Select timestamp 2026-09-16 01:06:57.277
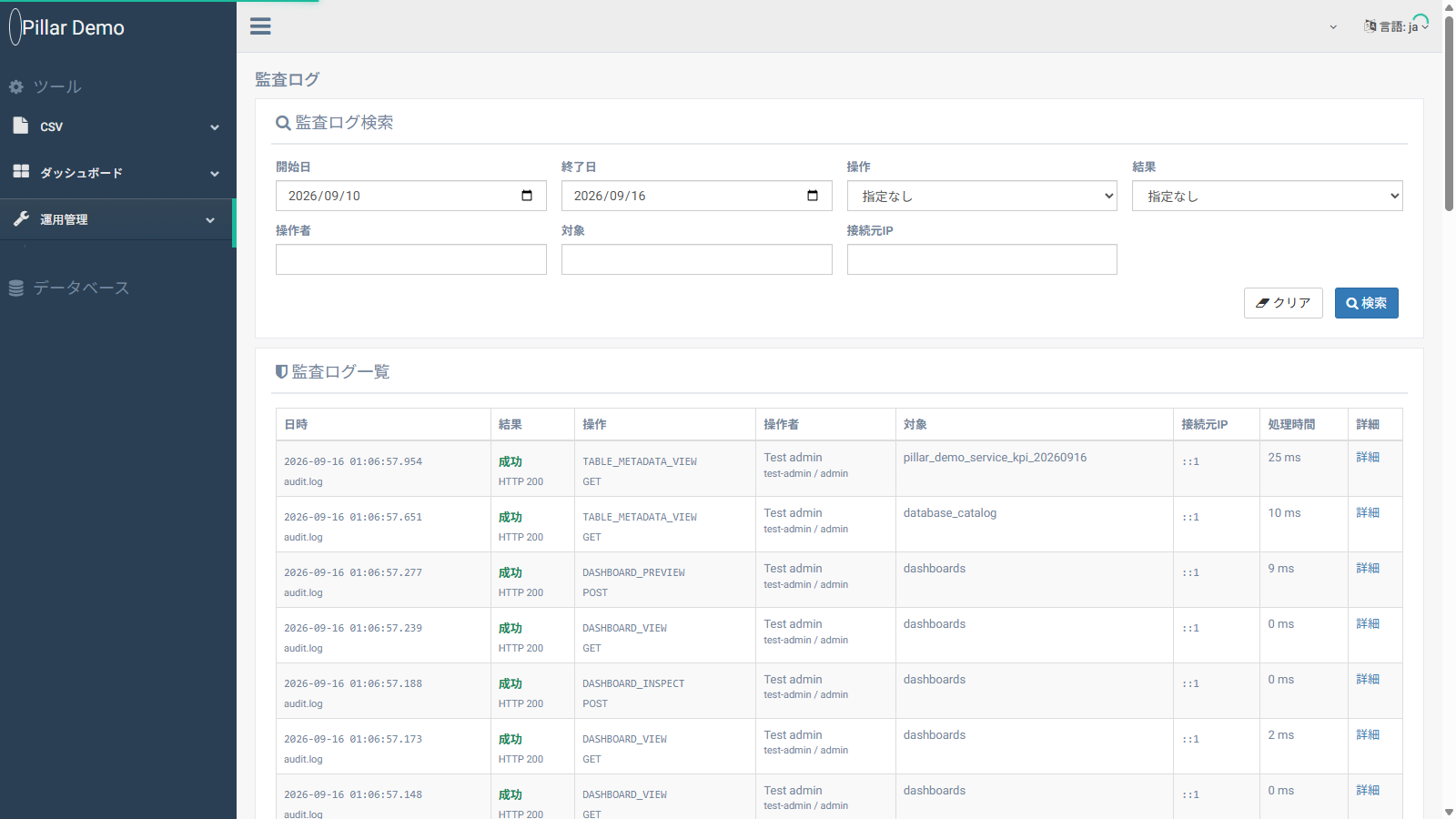The image size is (1456, 819). tap(353, 572)
